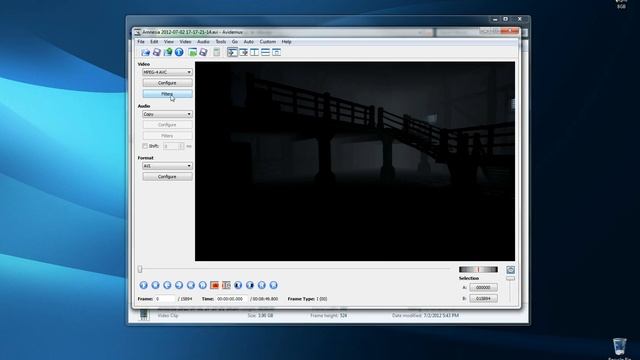This screenshot has width=640, height=360.
Task: Open the Video menu
Action: (185, 42)
